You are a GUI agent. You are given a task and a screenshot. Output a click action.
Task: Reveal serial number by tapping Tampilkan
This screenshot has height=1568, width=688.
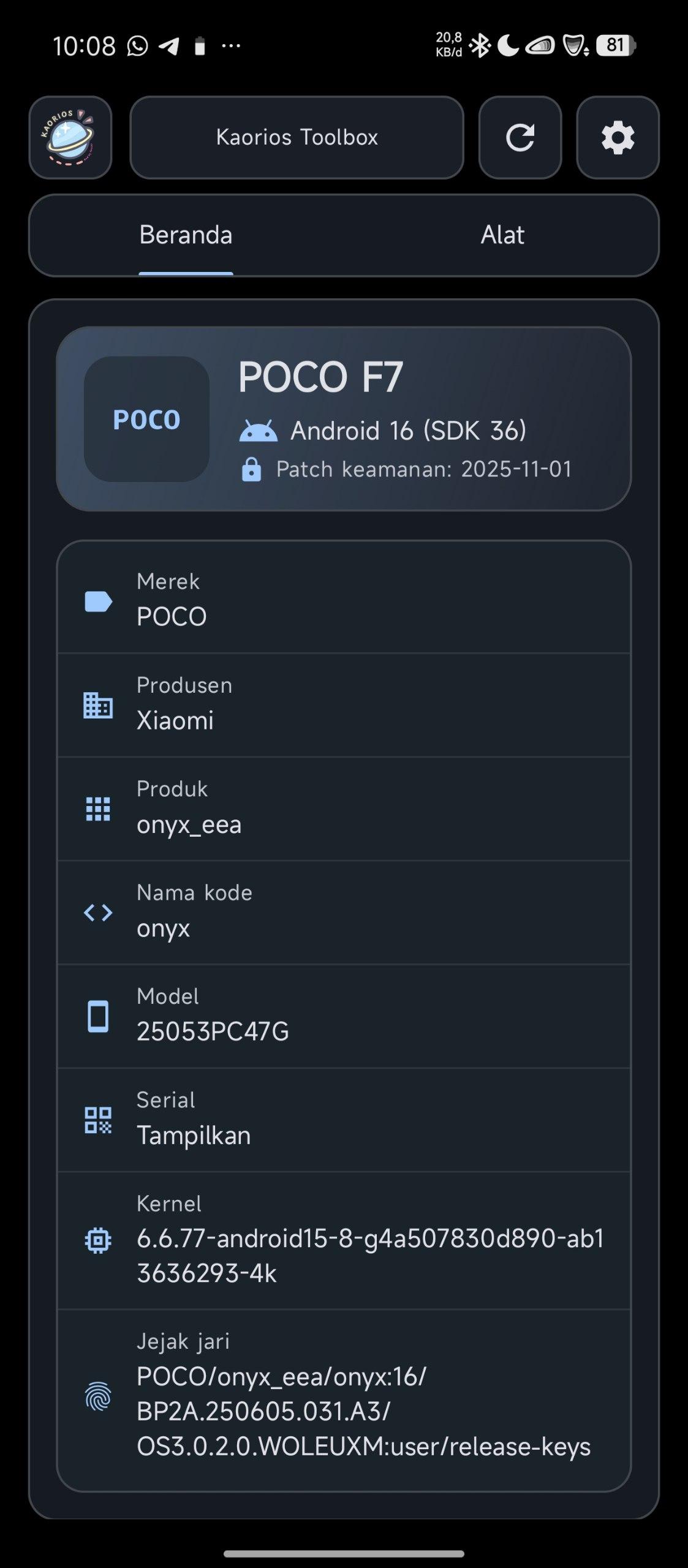[194, 1136]
